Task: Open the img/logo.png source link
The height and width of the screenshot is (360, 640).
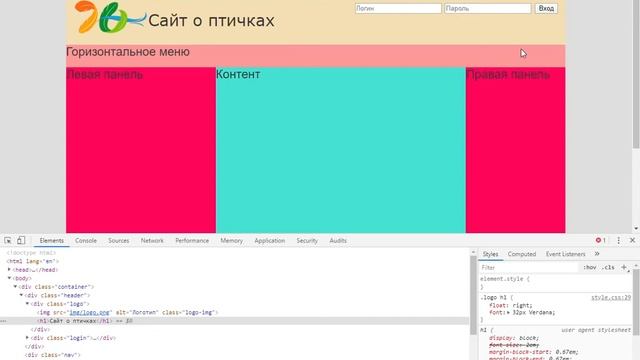Action: tap(89, 312)
